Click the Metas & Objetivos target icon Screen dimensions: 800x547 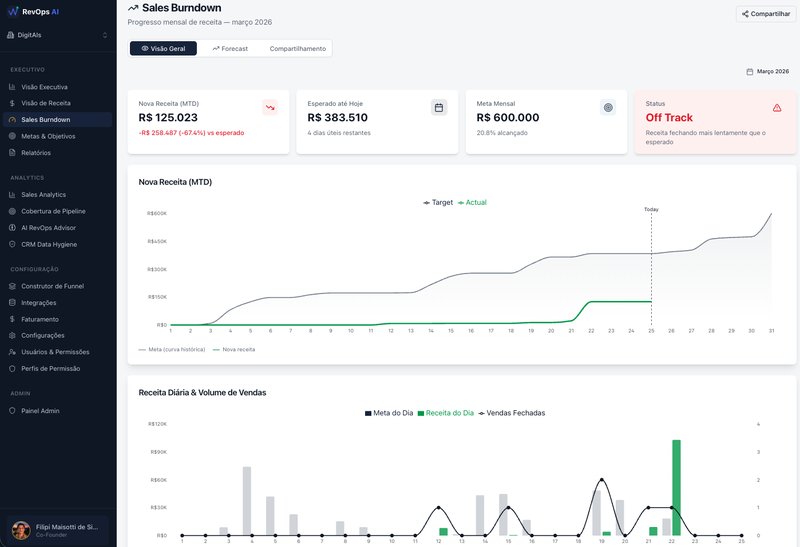click(x=12, y=136)
